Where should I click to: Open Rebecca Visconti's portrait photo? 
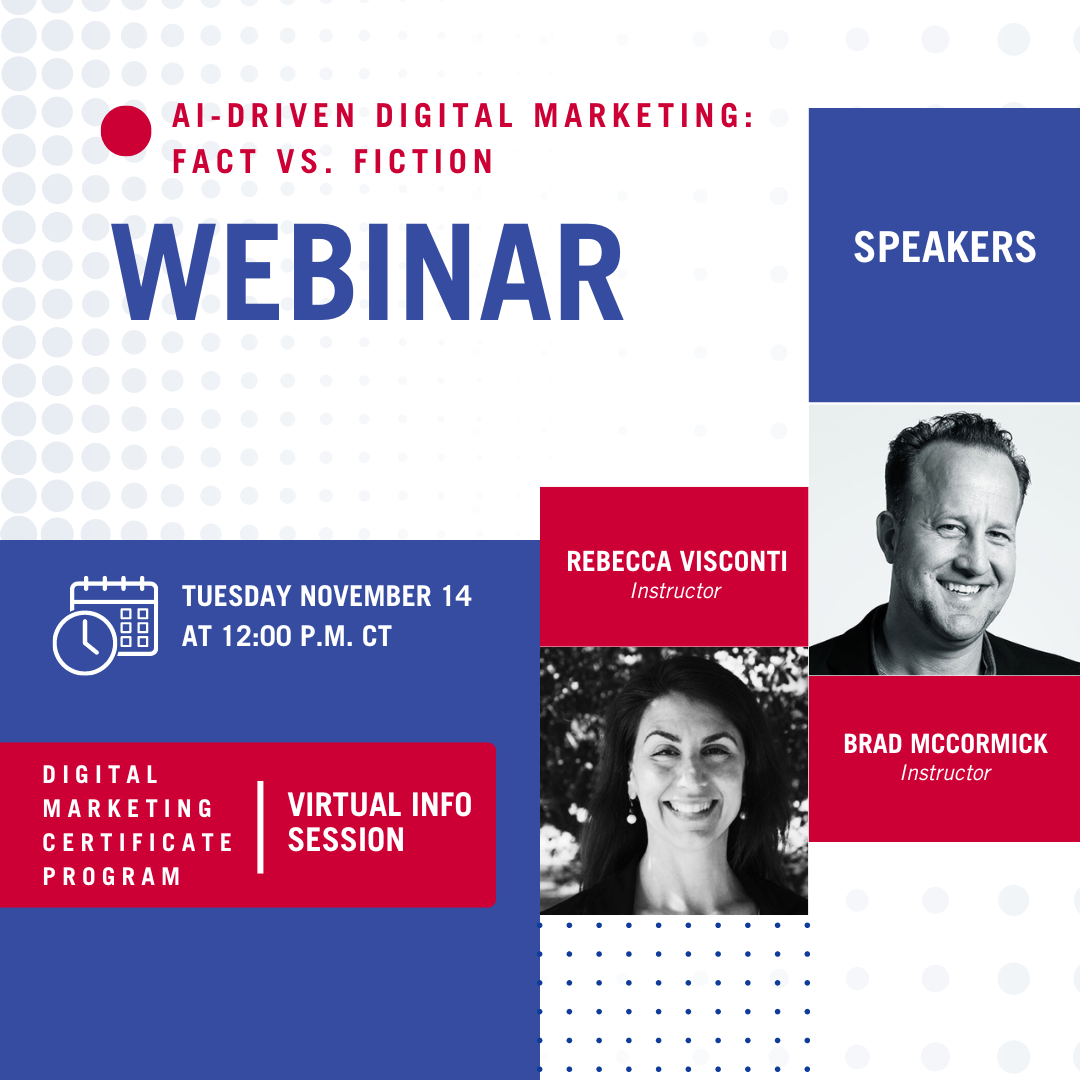(673, 781)
